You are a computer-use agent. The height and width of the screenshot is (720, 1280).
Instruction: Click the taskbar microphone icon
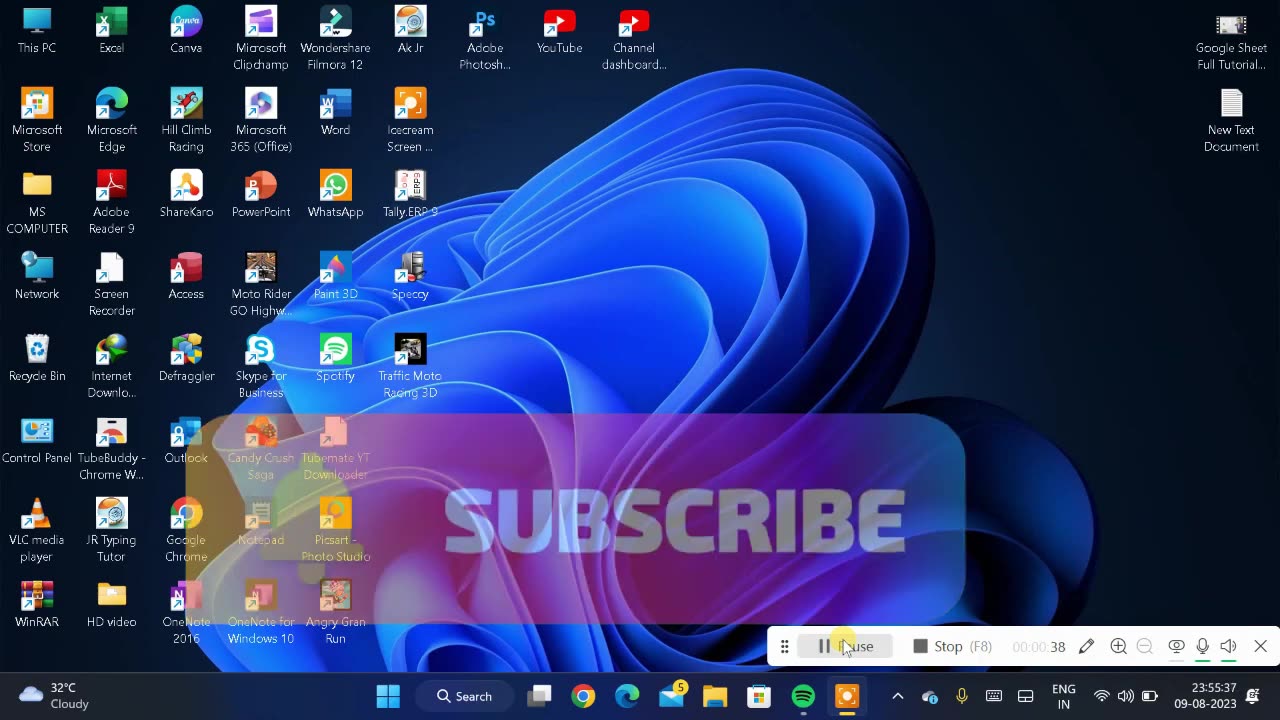click(x=962, y=696)
